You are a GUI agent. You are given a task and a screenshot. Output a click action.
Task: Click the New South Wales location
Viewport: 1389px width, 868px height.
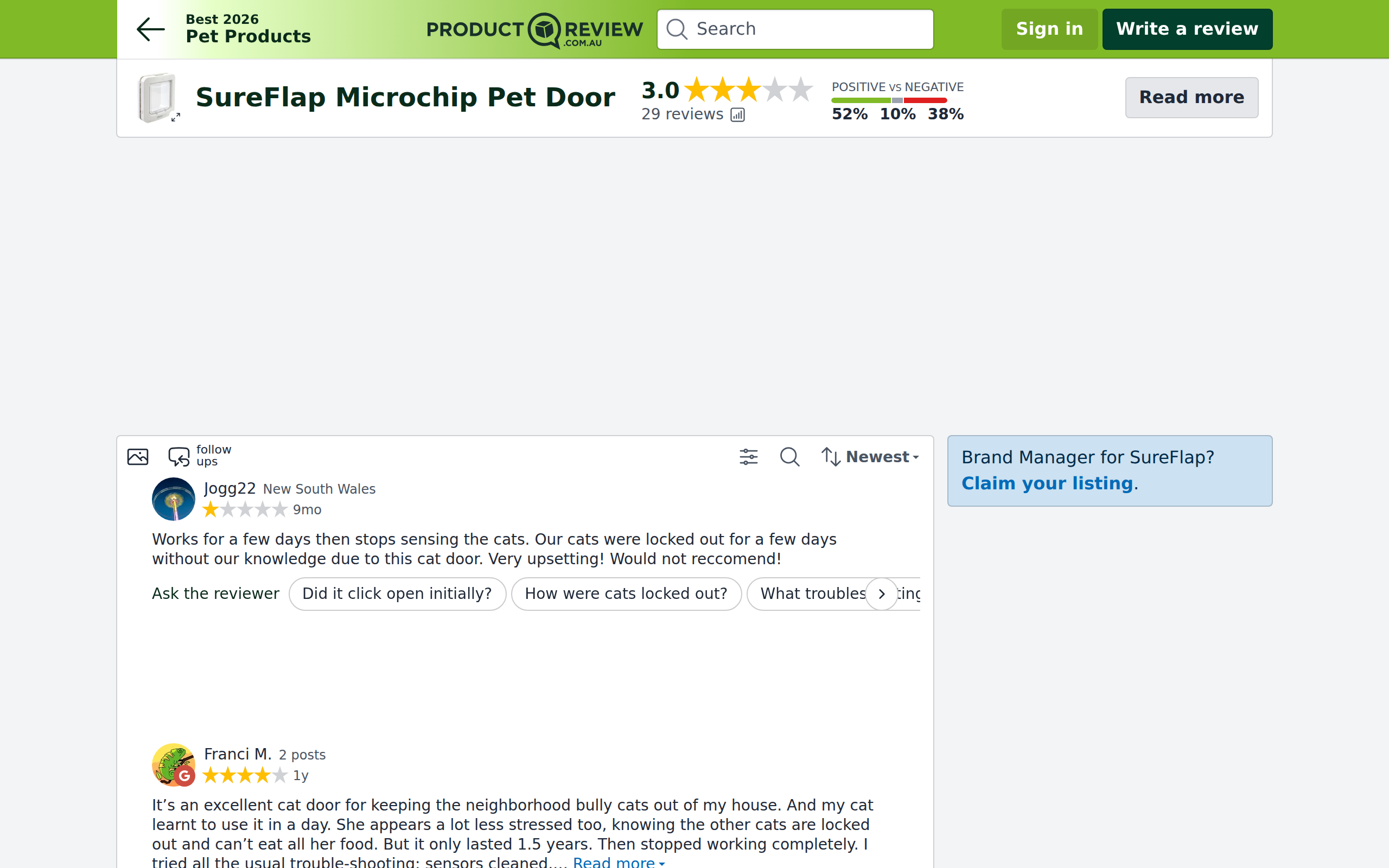point(319,489)
